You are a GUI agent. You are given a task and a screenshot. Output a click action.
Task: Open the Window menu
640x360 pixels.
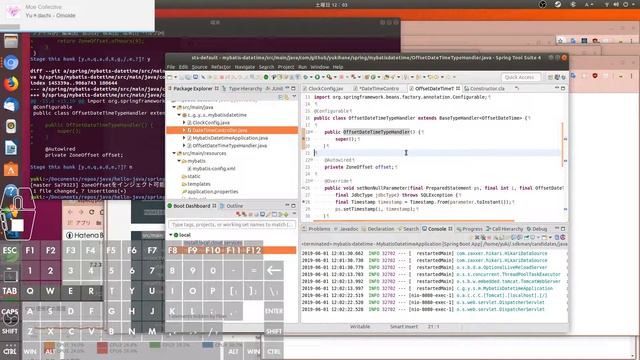320,67
